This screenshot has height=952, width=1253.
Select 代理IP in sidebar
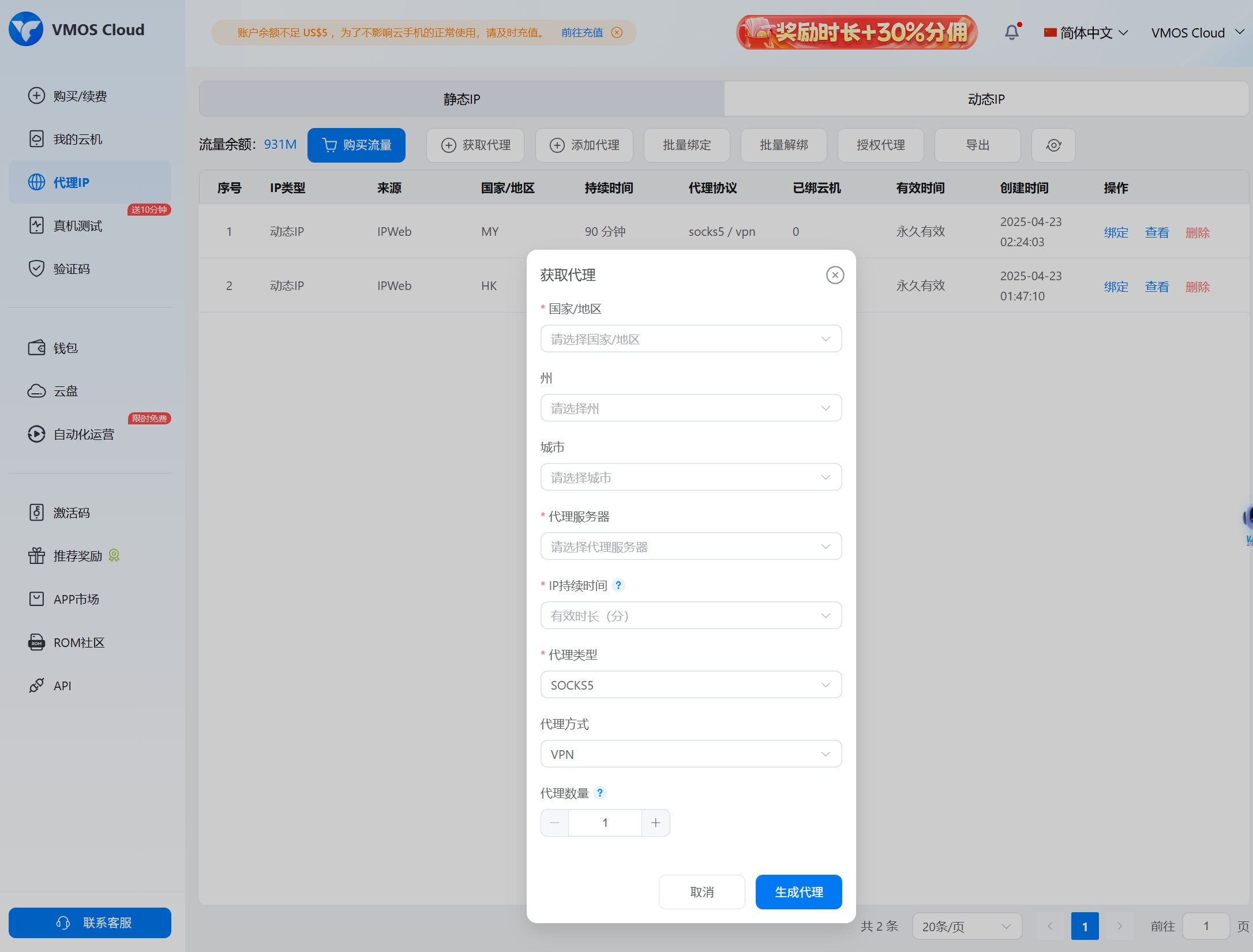click(90, 182)
